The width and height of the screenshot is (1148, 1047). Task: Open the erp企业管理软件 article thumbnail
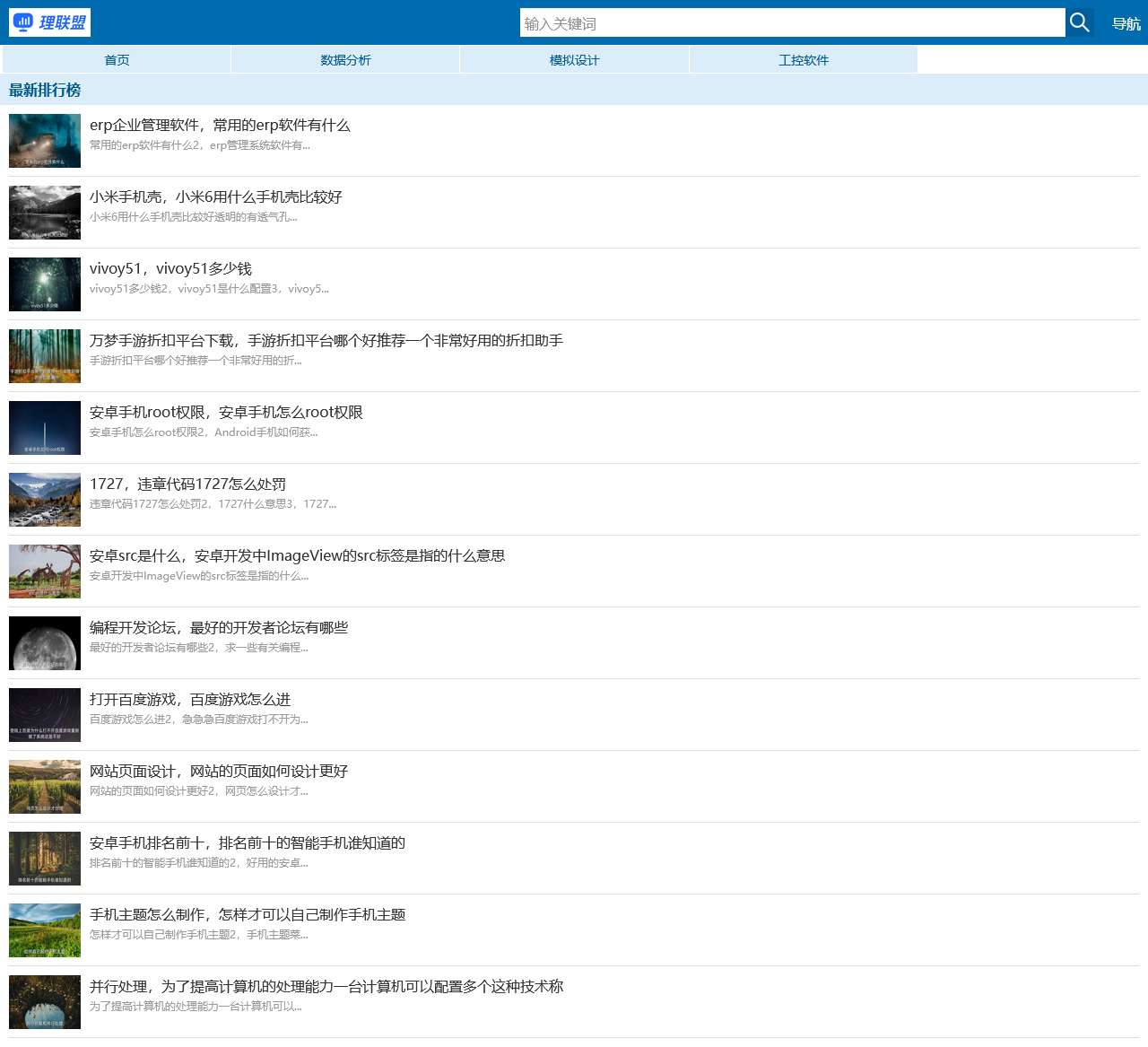coord(45,141)
